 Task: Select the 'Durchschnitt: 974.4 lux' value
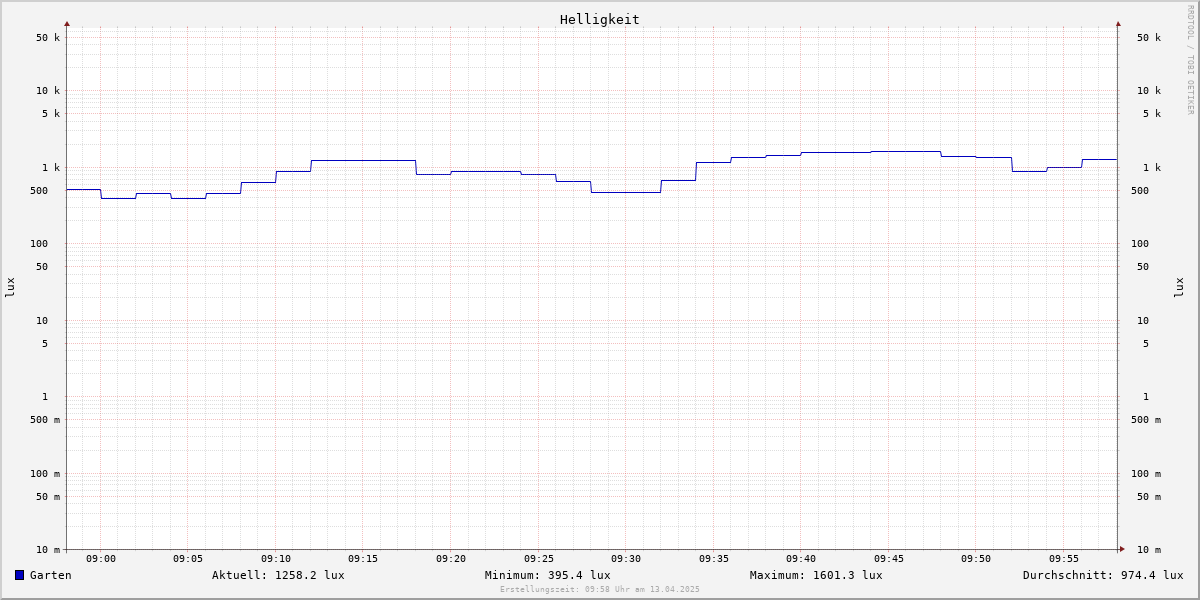click(x=1103, y=575)
